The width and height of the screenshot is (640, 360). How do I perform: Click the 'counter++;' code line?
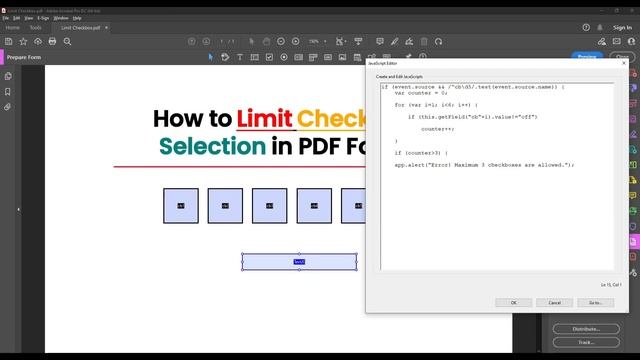click(x=438, y=129)
